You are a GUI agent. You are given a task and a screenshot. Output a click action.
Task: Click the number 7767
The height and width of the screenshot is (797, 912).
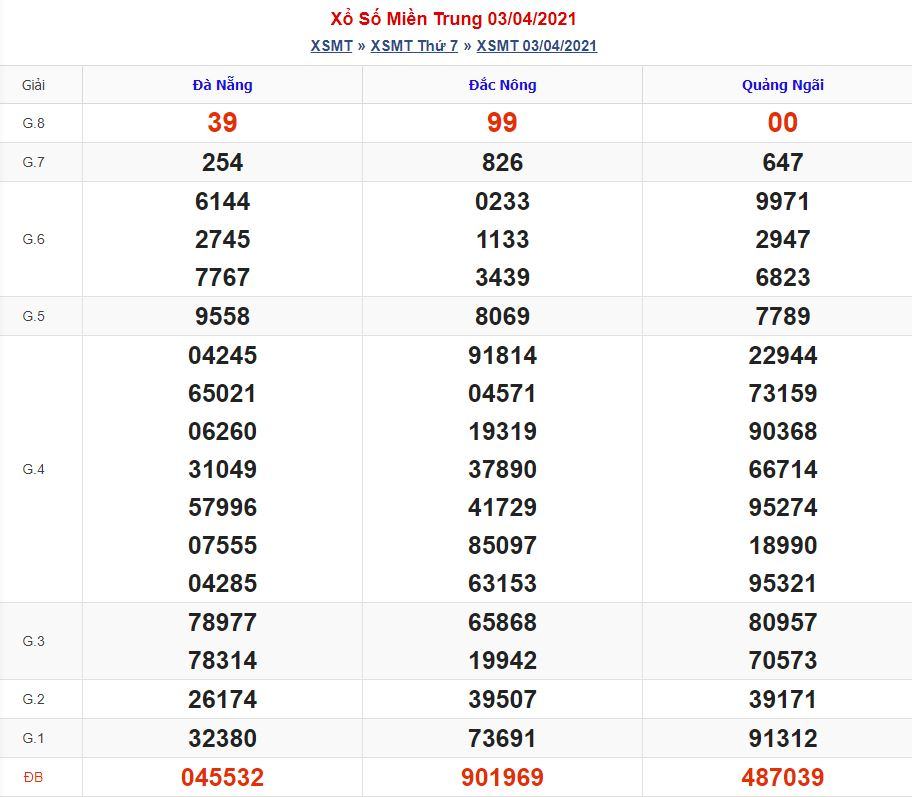tap(223, 277)
